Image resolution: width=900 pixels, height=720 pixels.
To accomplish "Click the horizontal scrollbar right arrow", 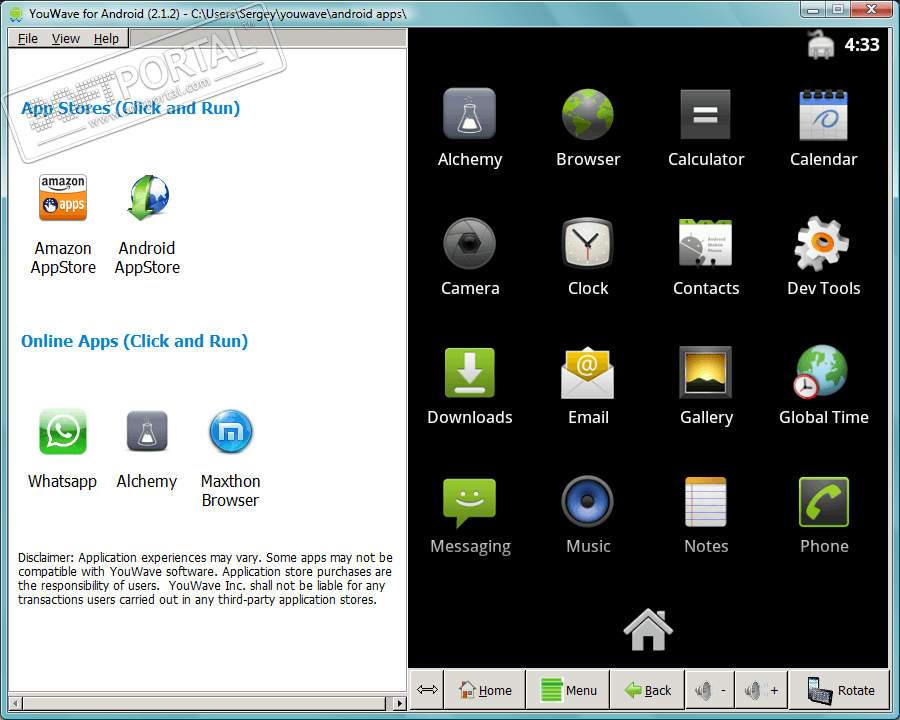I will coord(399,703).
